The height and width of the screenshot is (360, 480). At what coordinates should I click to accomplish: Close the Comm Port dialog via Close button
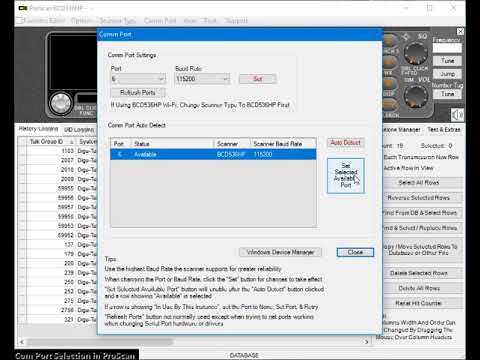coord(355,252)
